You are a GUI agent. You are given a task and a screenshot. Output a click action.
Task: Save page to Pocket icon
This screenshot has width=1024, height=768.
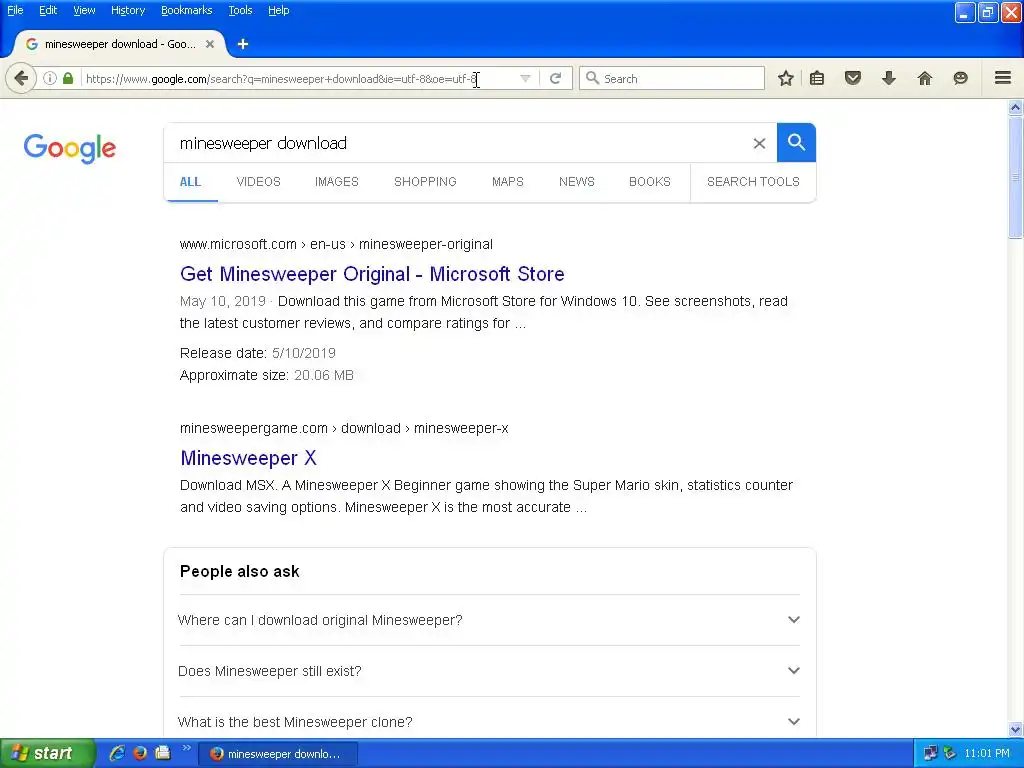tap(853, 78)
